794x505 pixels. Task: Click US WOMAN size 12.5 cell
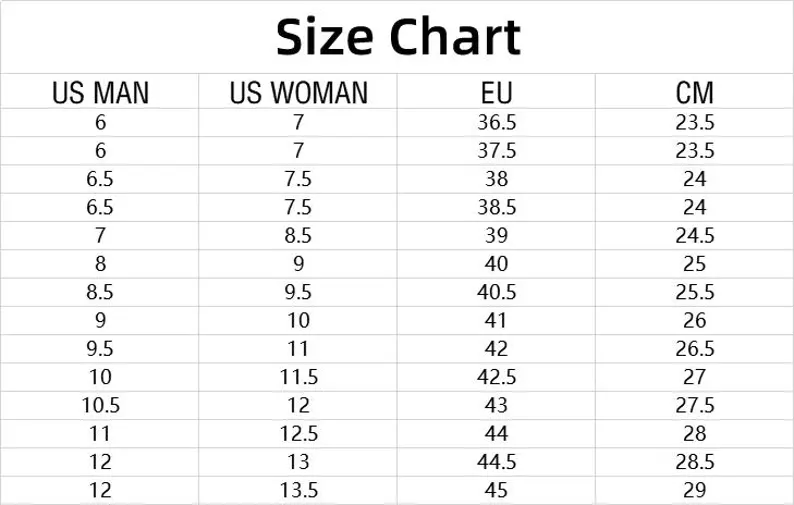tap(298, 434)
